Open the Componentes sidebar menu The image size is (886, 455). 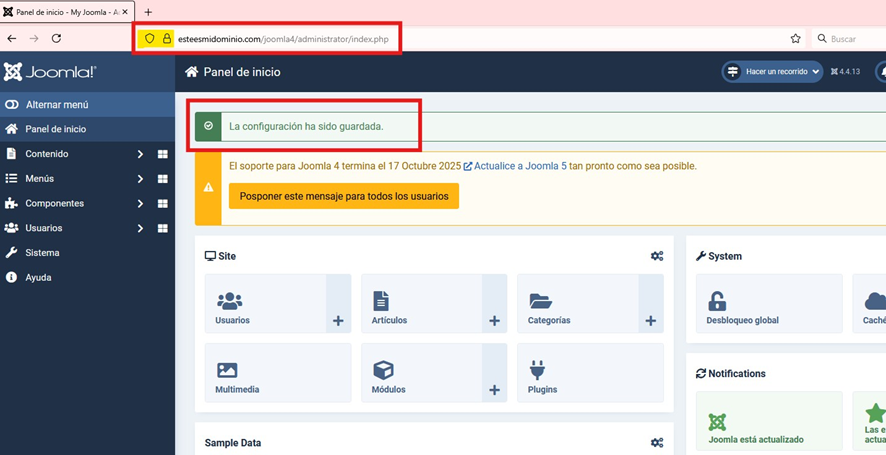[x=54, y=203]
